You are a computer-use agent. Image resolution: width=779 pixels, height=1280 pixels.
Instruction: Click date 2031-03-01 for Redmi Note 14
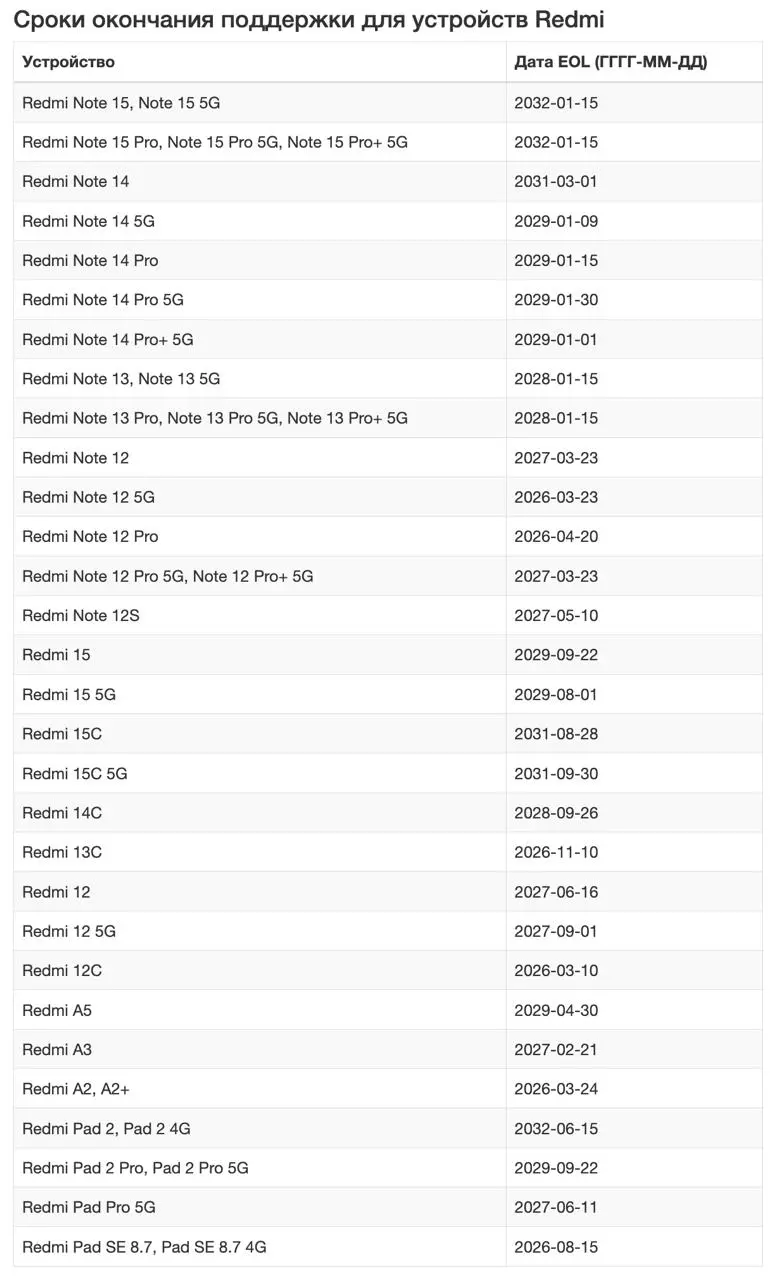point(556,182)
